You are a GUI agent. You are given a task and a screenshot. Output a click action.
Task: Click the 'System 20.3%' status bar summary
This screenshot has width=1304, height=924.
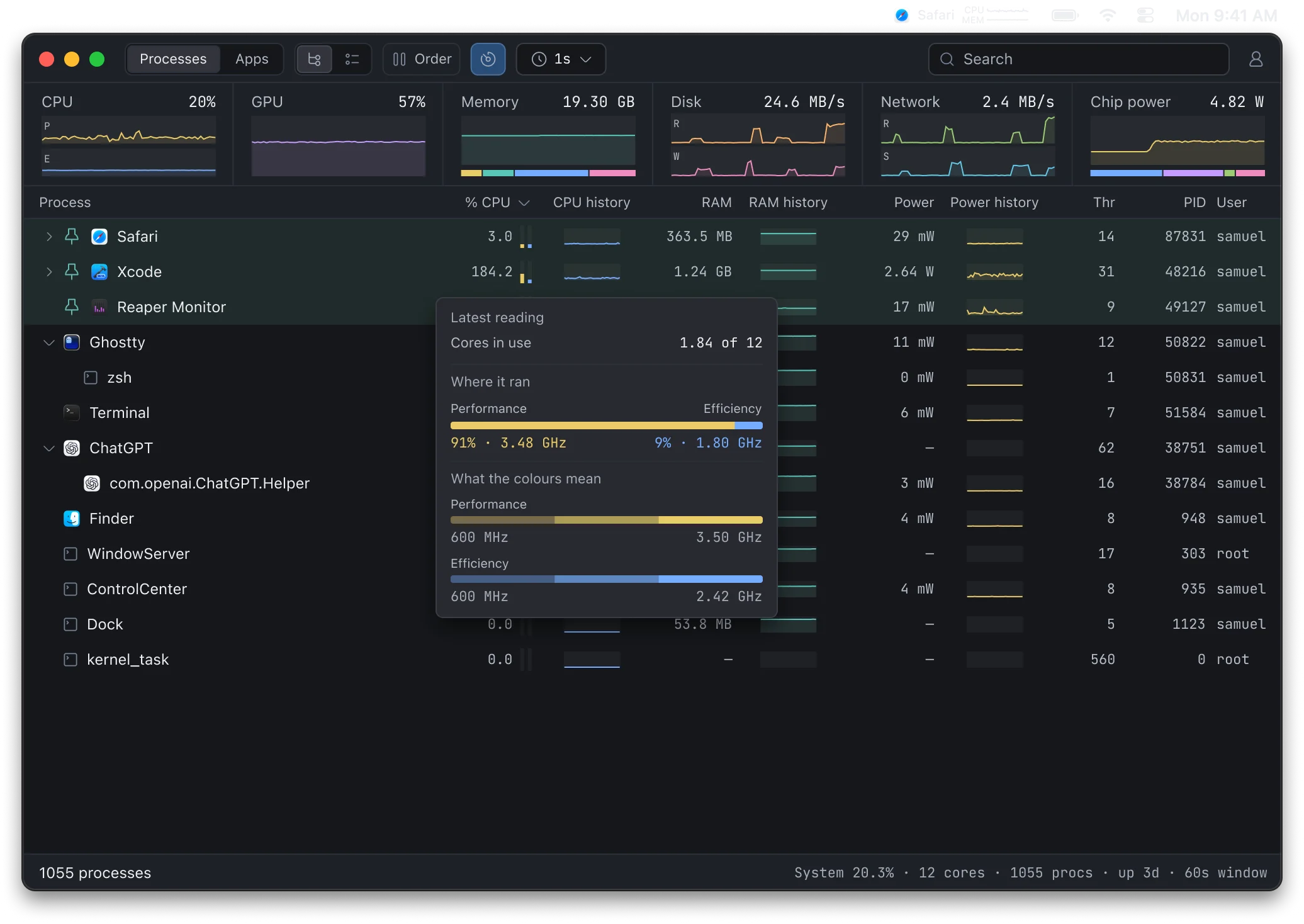point(844,873)
